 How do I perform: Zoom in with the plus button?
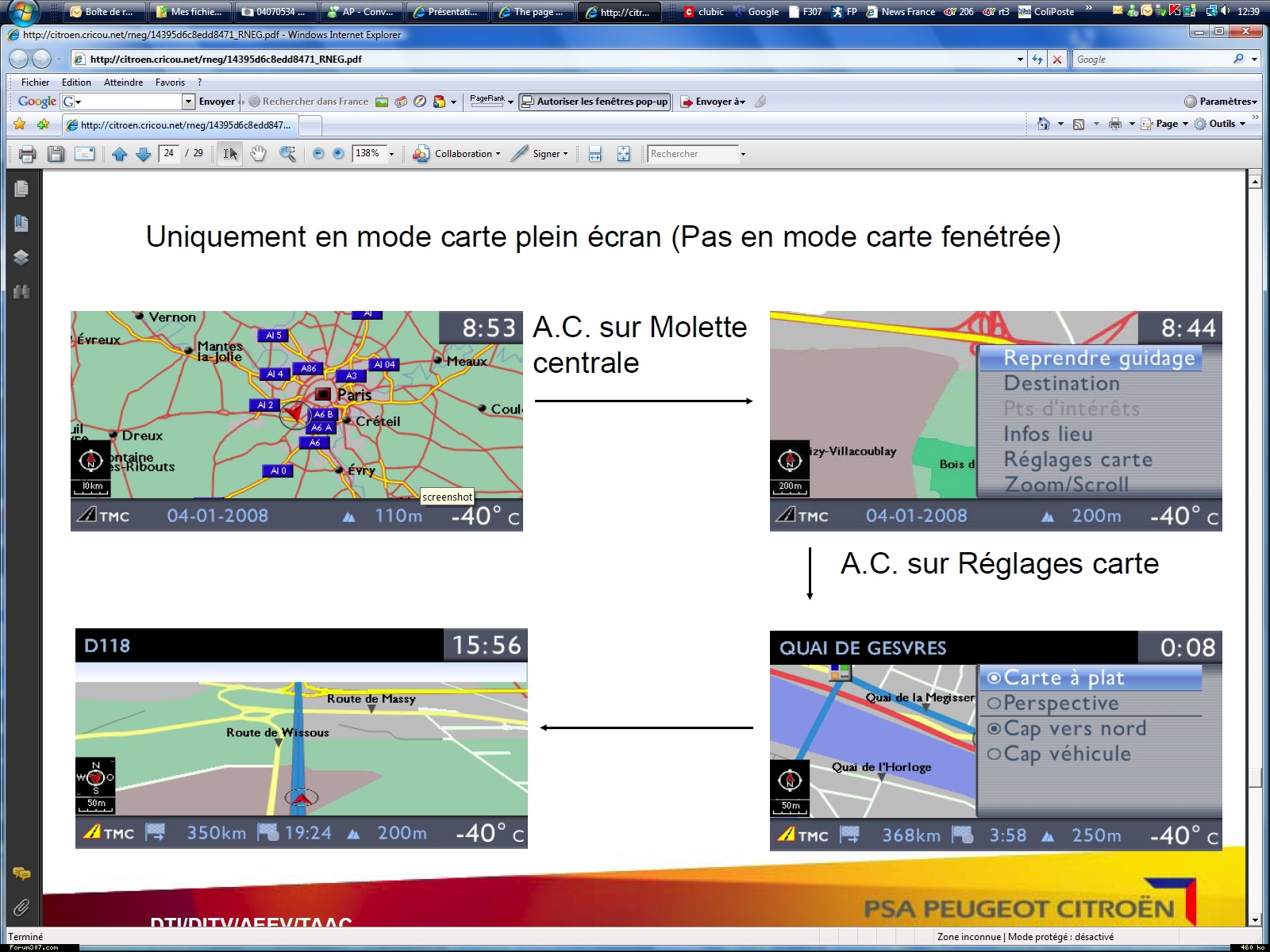[x=338, y=154]
